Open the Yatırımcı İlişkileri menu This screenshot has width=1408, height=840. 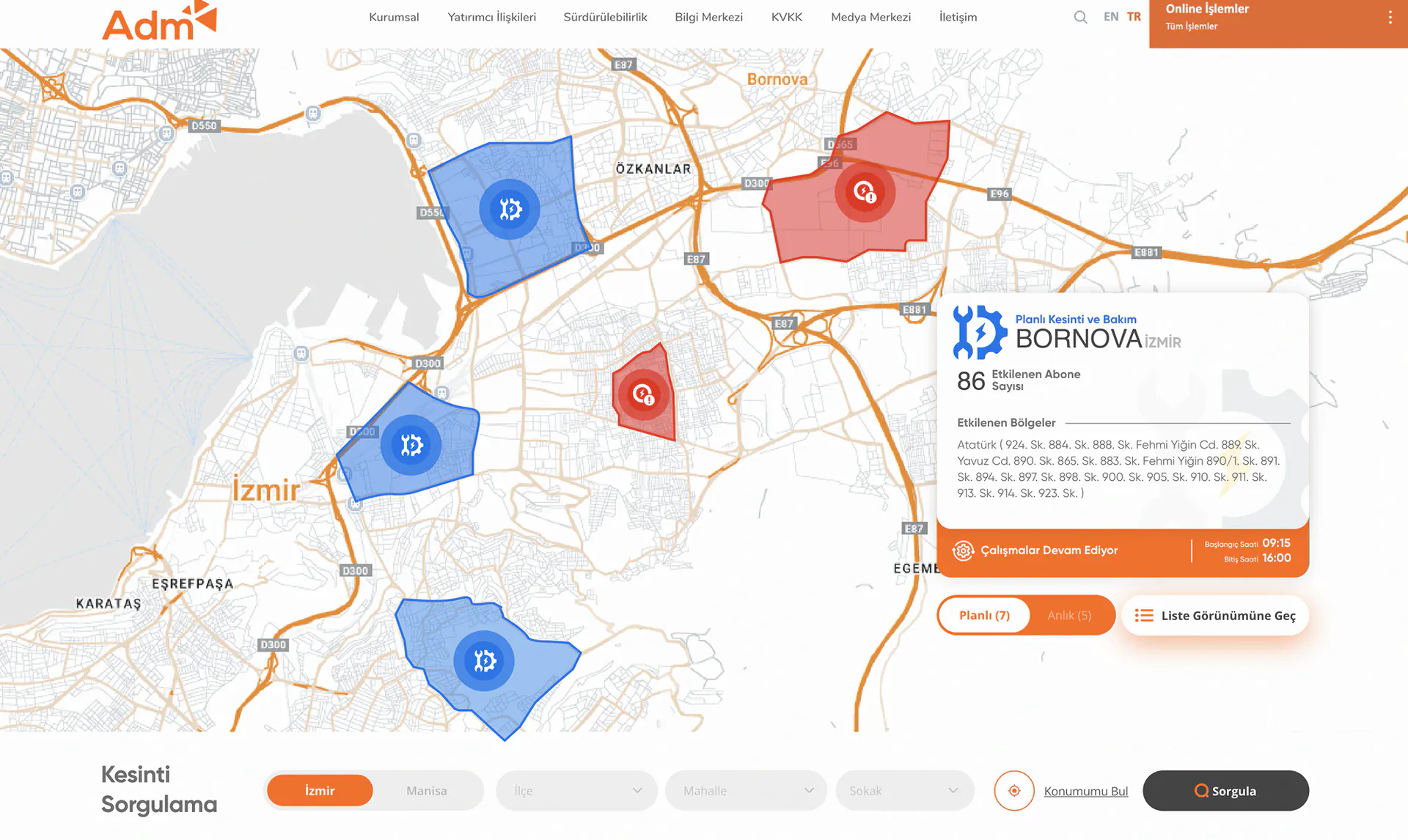pos(491,17)
